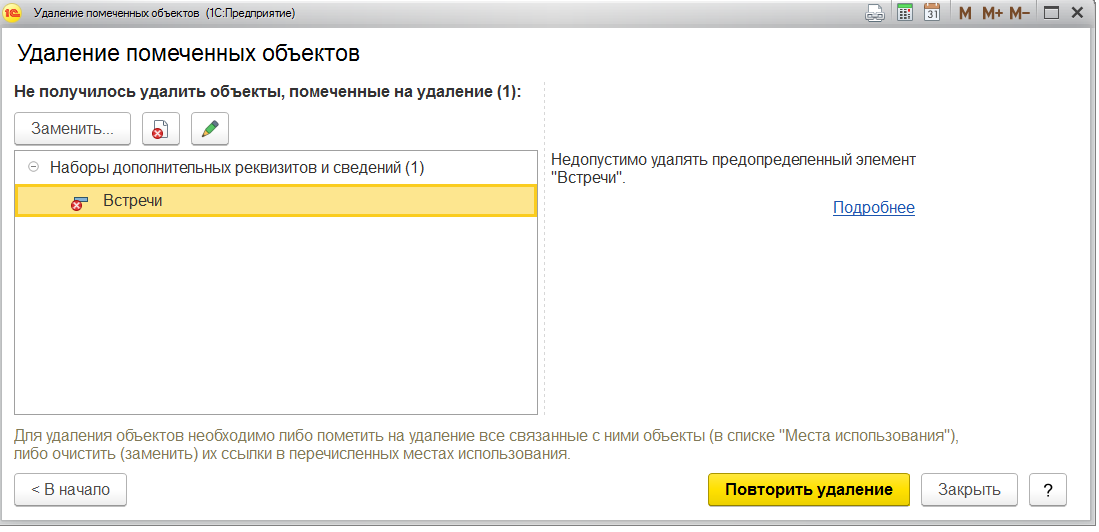Screen dimensions: 1099x532
Task: Collapse Наборы дополнительных реквизитов и сведений group
Action: pos(33,168)
